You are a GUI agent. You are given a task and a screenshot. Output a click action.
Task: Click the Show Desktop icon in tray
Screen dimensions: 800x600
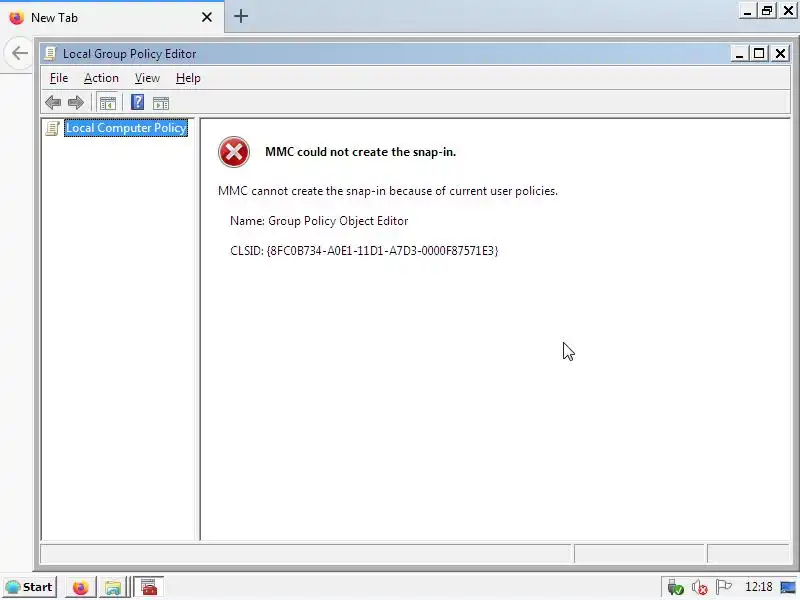(x=788, y=588)
